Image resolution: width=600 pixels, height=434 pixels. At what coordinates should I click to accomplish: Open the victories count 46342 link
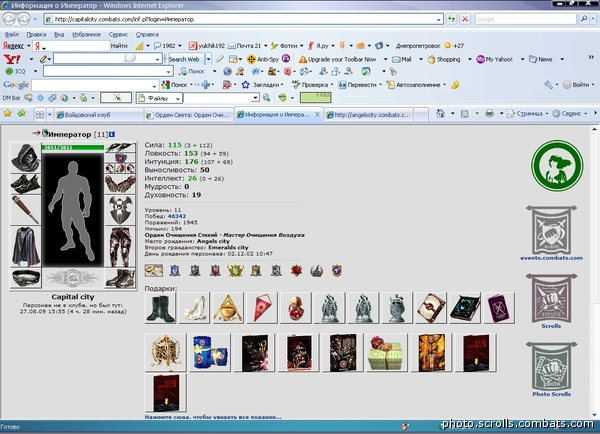click(177, 216)
